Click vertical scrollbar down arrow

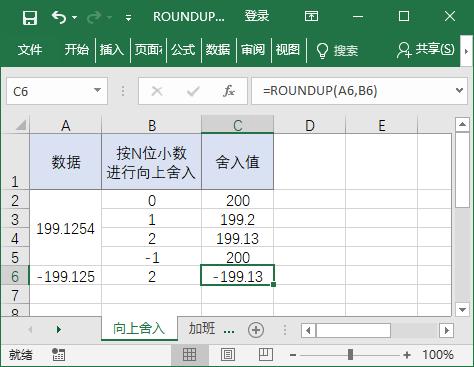pyautogui.click(x=462, y=309)
